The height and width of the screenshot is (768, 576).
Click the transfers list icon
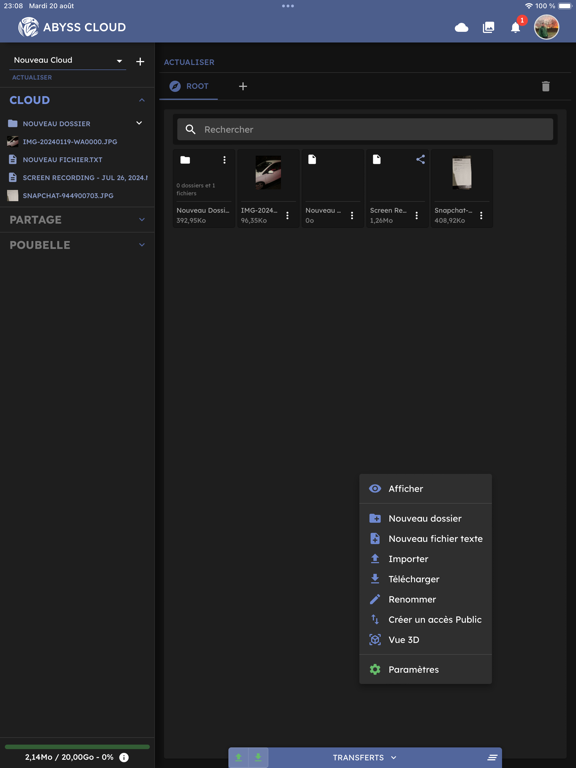tap(492, 758)
